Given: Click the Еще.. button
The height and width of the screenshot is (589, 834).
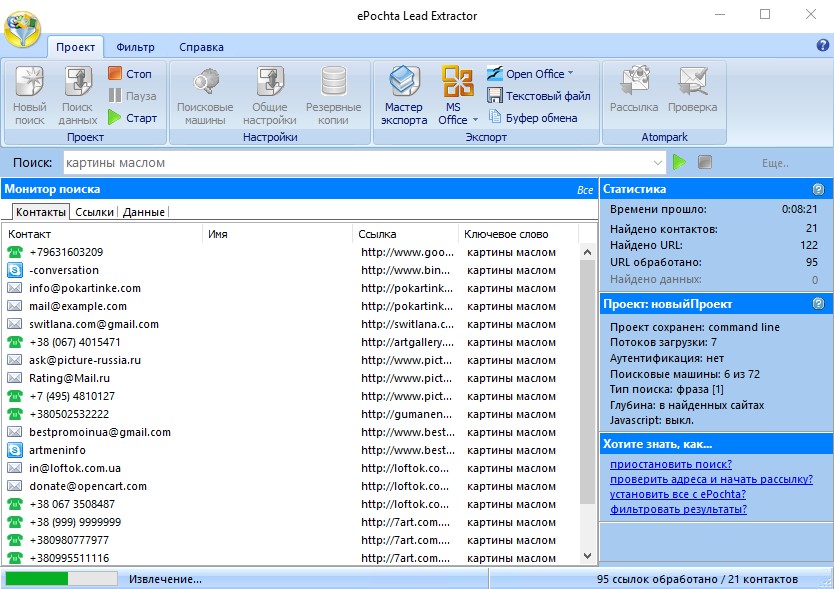Looking at the screenshot, I should [775, 163].
